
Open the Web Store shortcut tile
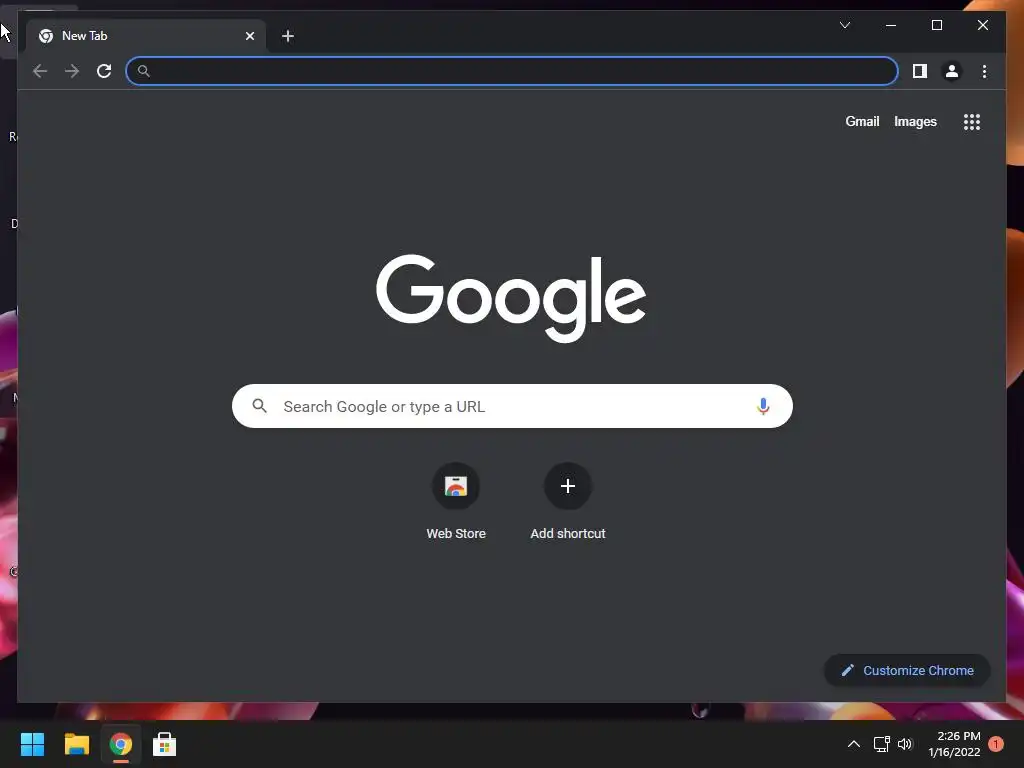456,502
